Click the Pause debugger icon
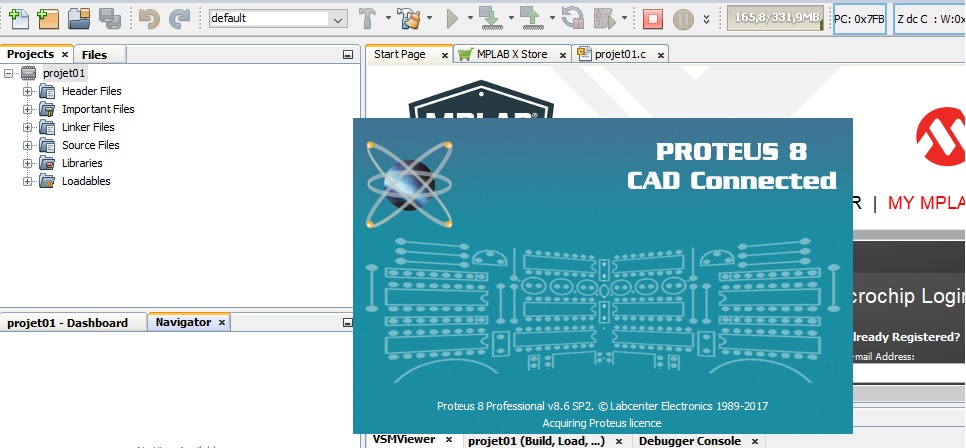 pos(683,18)
